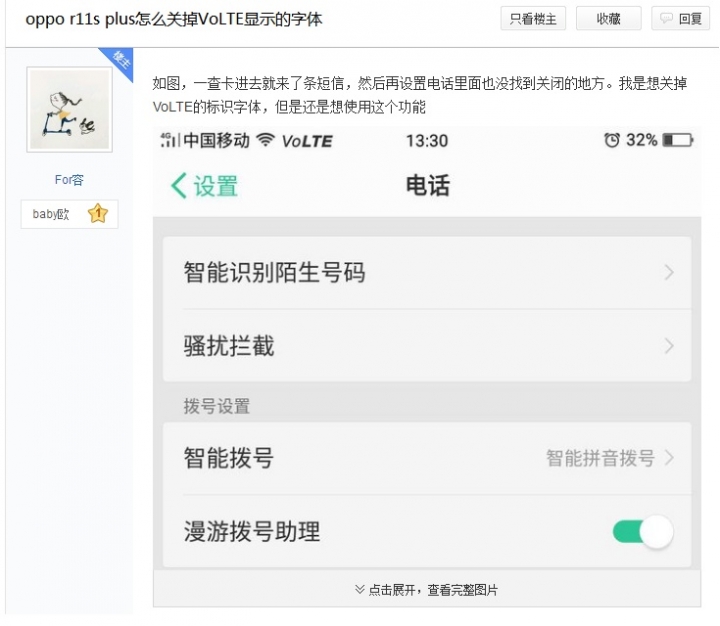
Task: Click the post title oppo r11s plus
Action: tap(174, 19)
